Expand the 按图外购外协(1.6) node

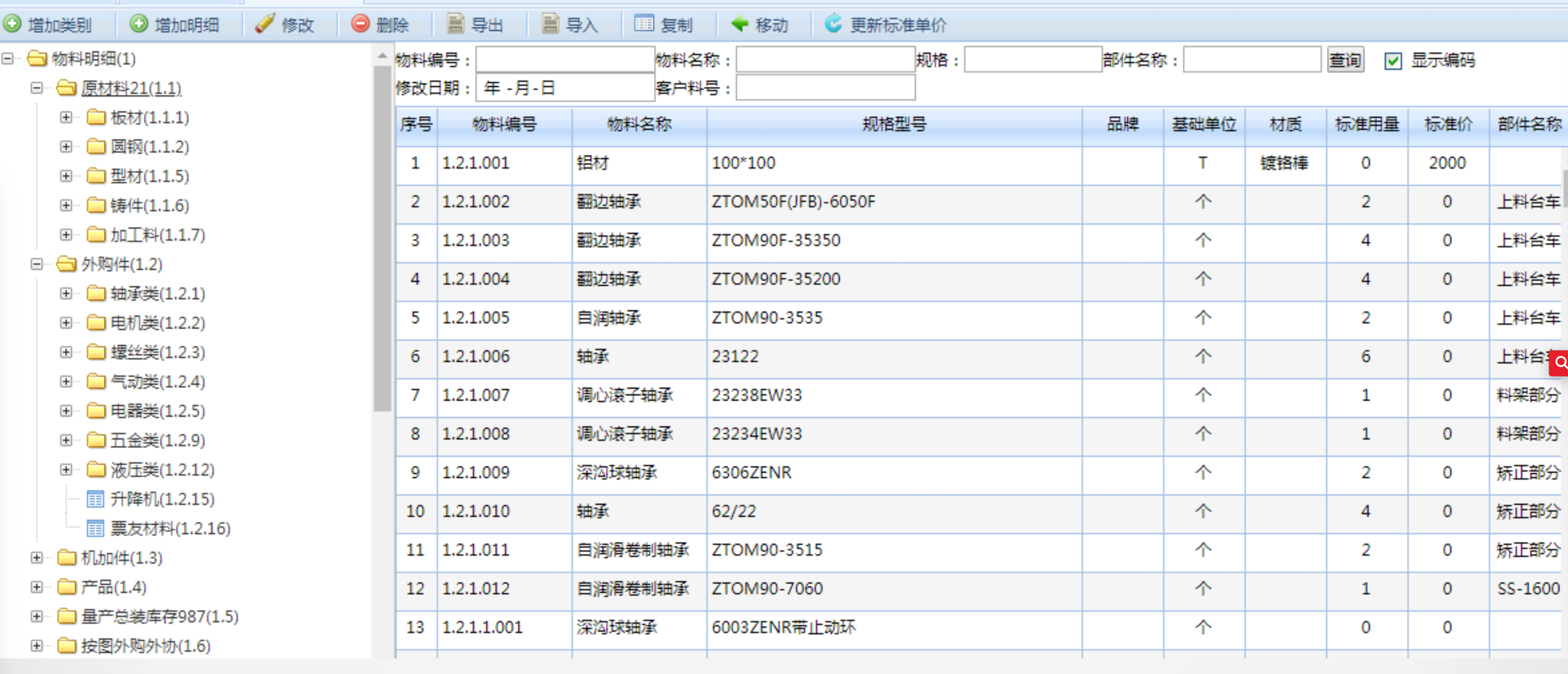click(37, 646)
